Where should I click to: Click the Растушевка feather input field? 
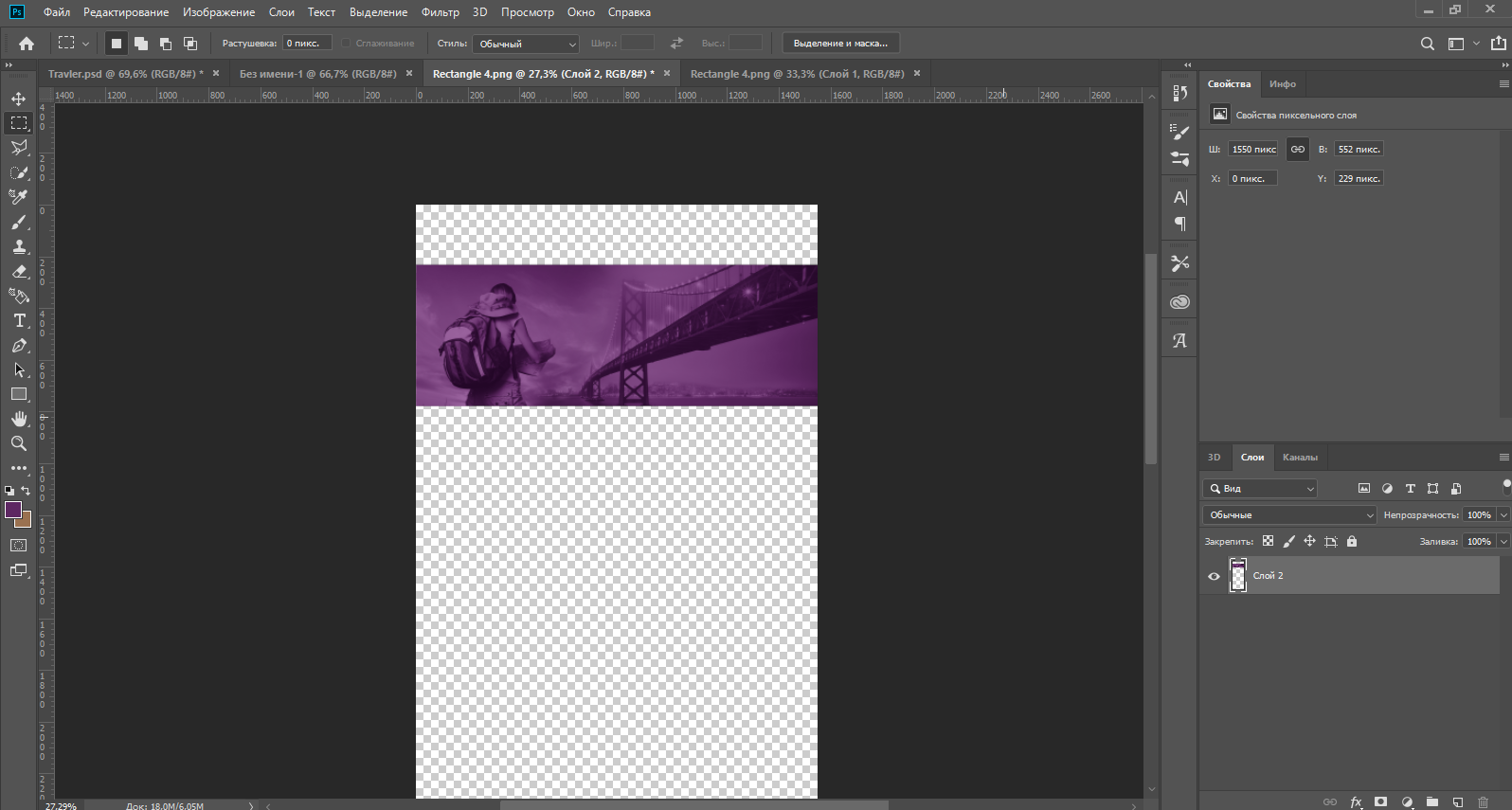pyautogui.click(x=307, y=44)
